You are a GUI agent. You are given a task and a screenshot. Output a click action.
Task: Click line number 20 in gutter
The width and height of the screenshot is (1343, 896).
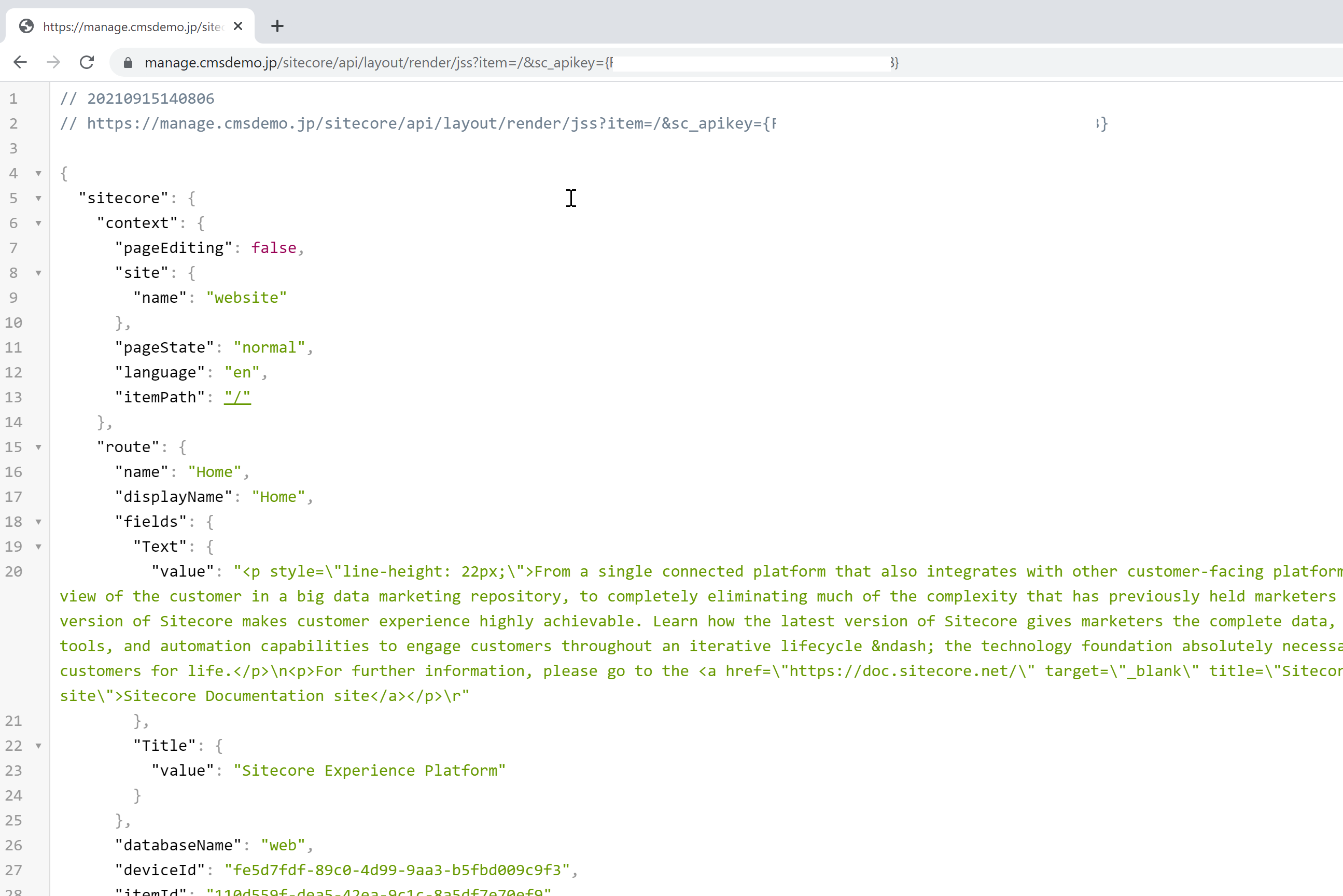[13, 572]
